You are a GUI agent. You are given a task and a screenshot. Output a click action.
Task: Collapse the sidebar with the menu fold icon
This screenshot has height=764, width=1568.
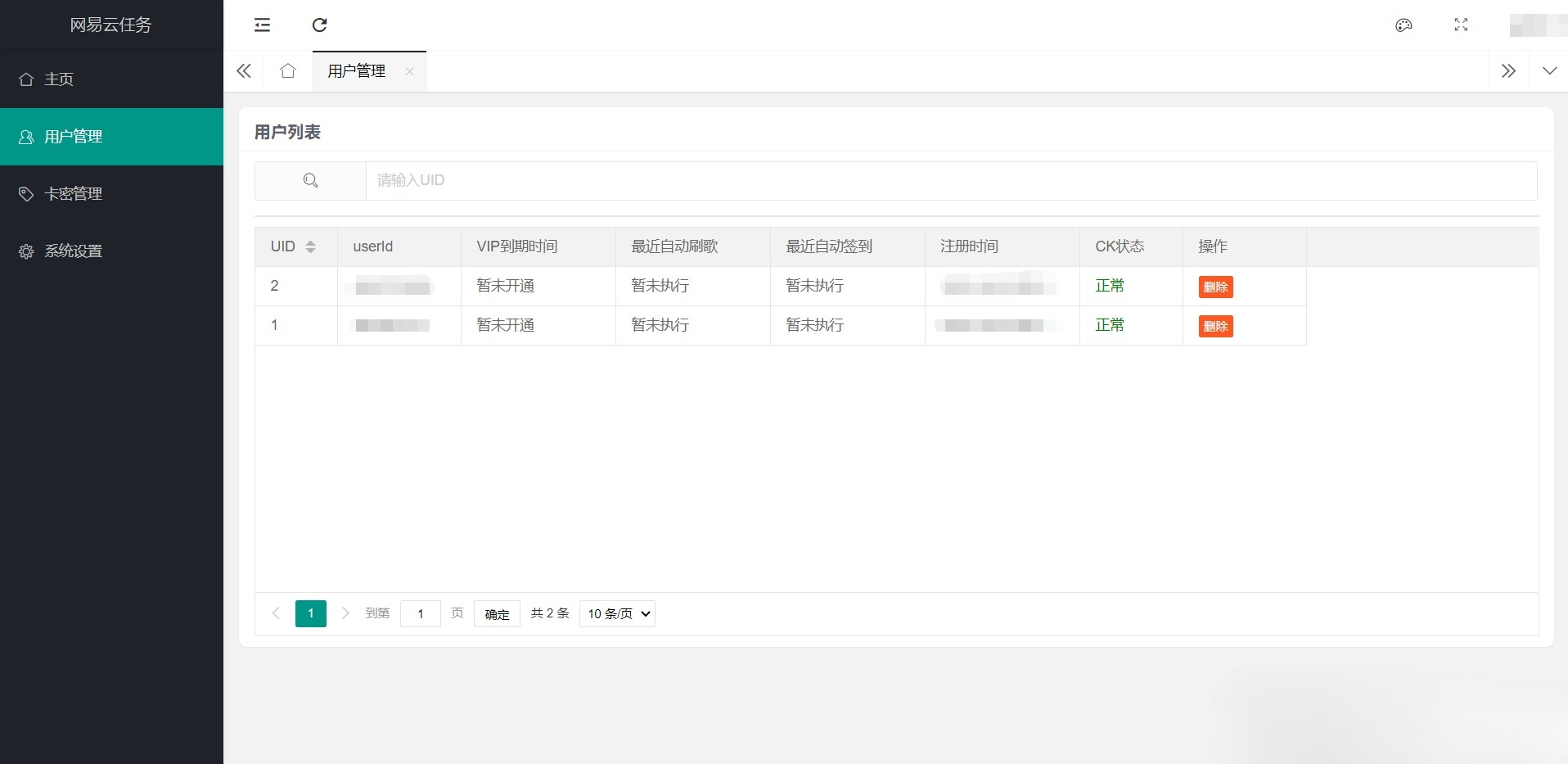pos(262,25)
